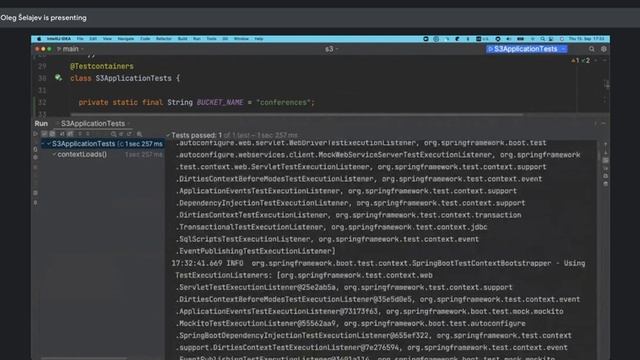The width and height of the screenshot is (640, 360).
Task: Click the Tests passed status text
Action: [x=234, y=135]
